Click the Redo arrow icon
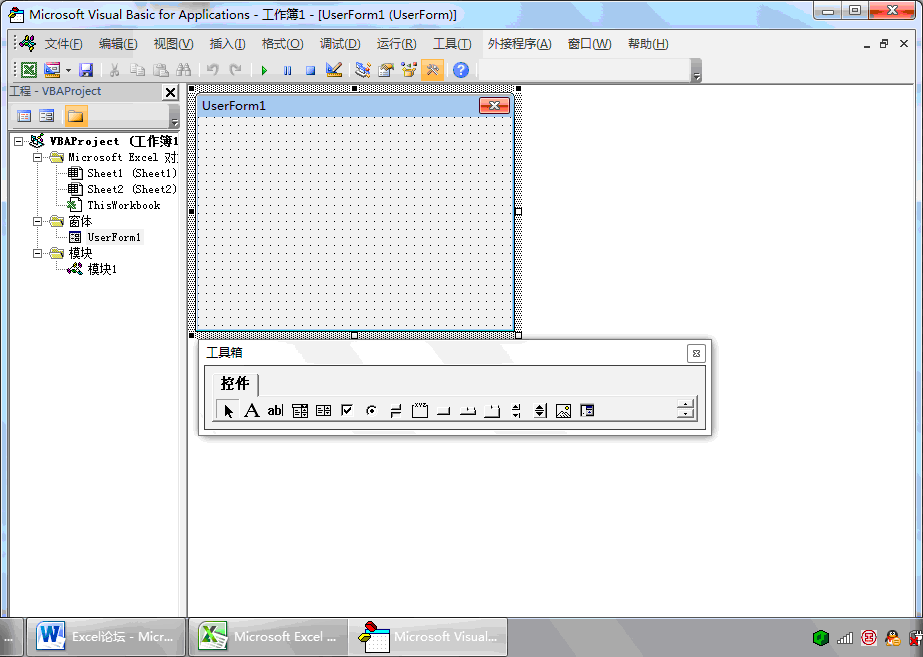Screen dimensions: 923x657 point(235,70)
